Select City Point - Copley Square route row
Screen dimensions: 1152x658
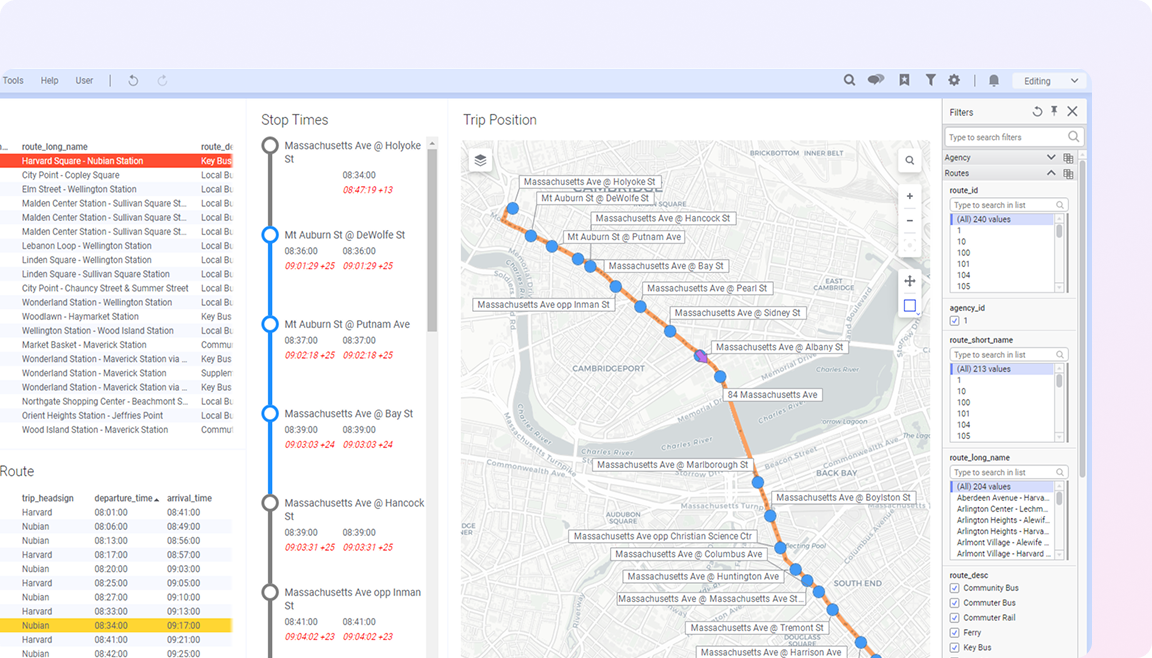point(70,175)
